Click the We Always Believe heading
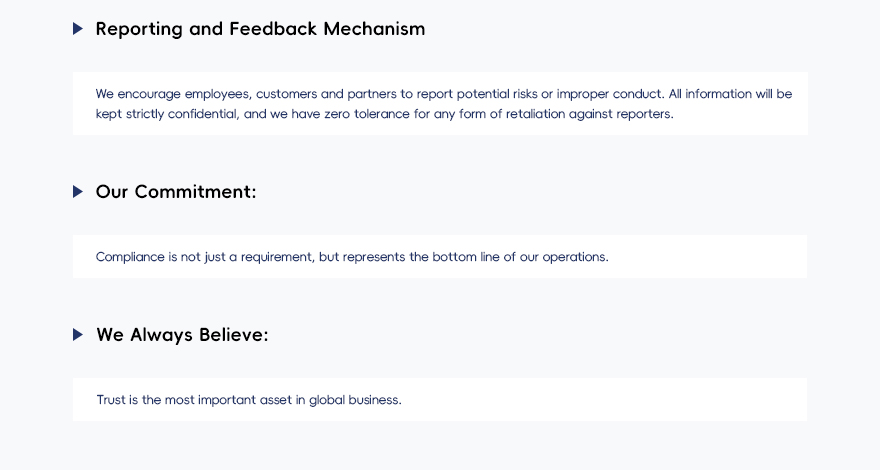 [182, 335]
